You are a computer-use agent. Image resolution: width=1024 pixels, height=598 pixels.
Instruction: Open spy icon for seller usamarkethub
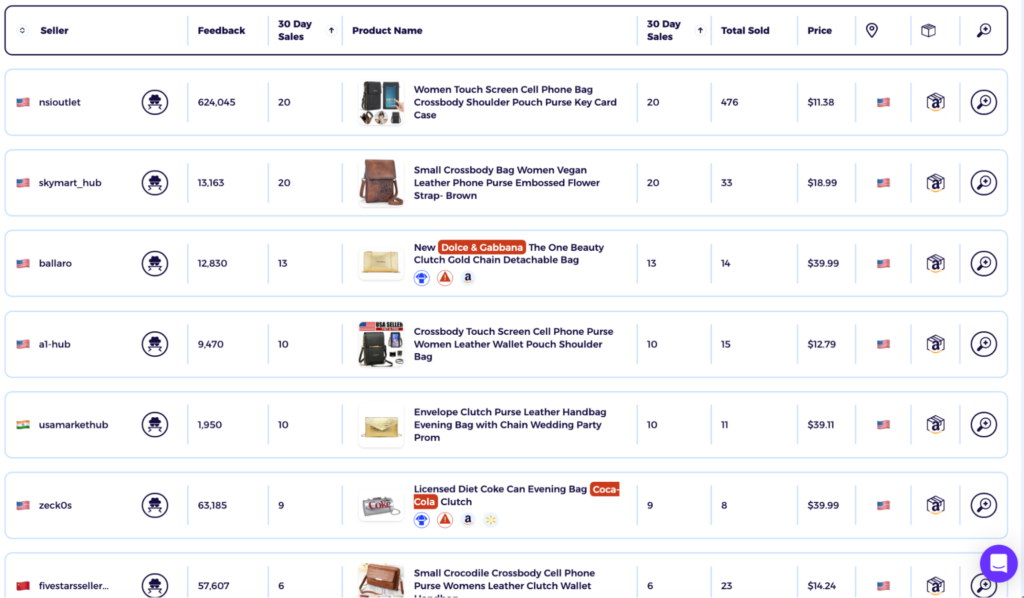tap(155, 424)
